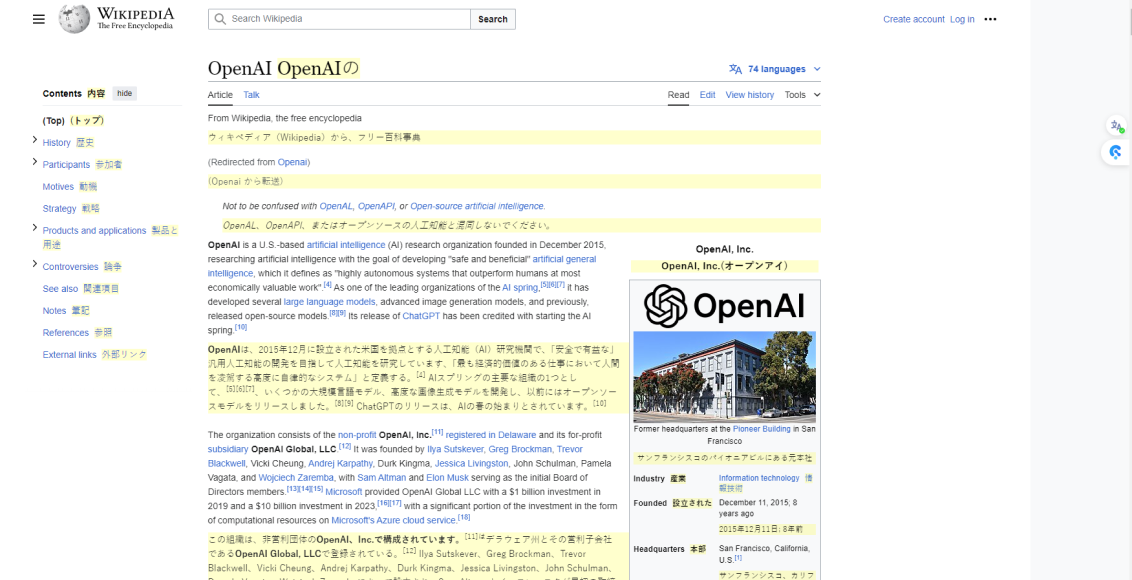Open the OpenAL hatnote link
Viewport: 1132px width, 580px height.
click(336, 206)
